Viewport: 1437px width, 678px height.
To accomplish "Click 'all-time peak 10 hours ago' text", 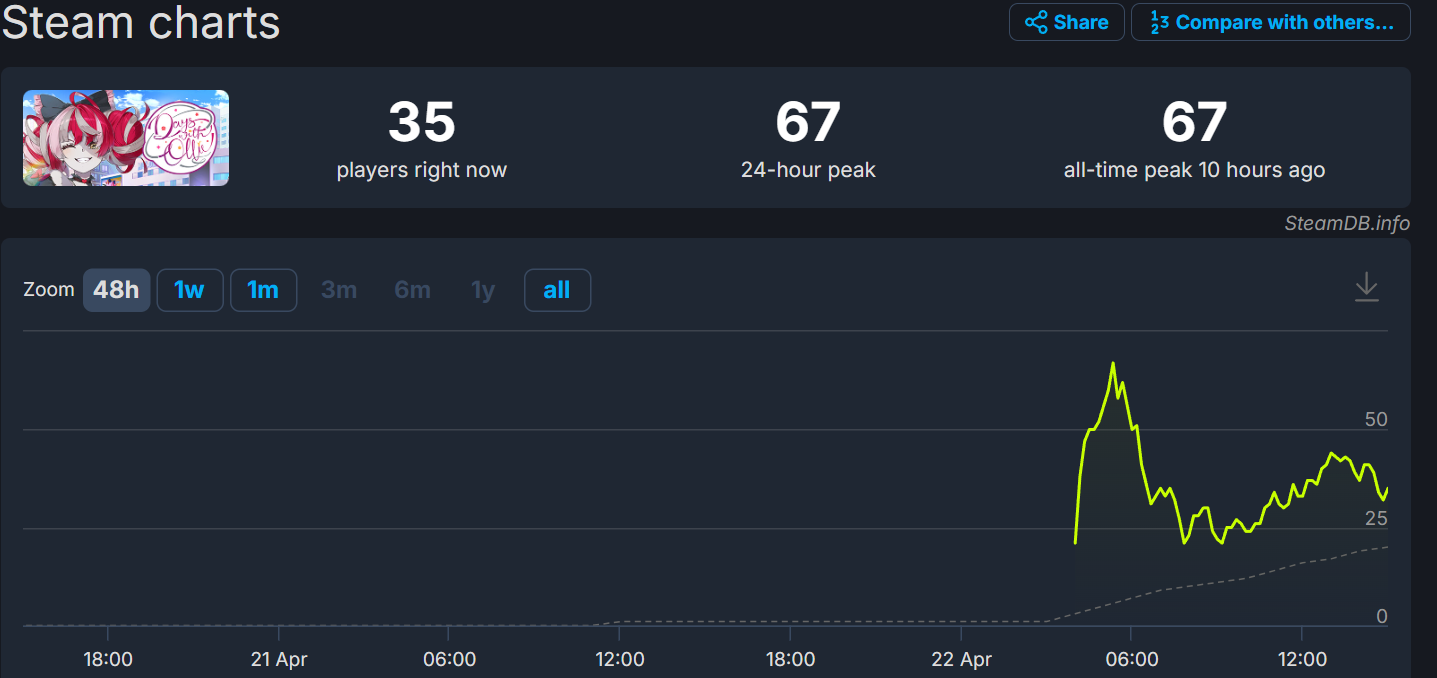I will (x=1194, y=170).
